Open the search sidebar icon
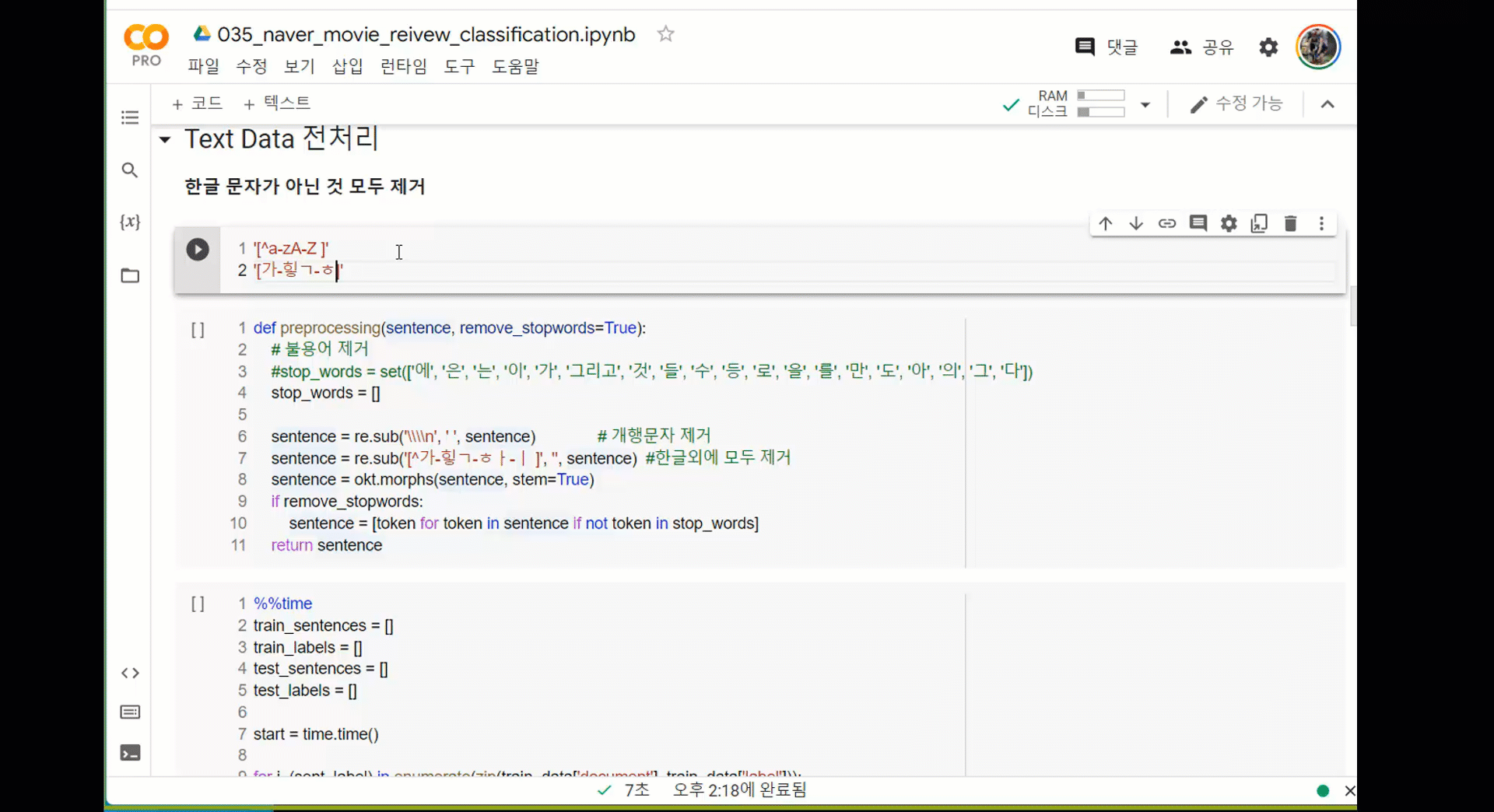Screen dimensions: 1494x812 tap(130, 170)
